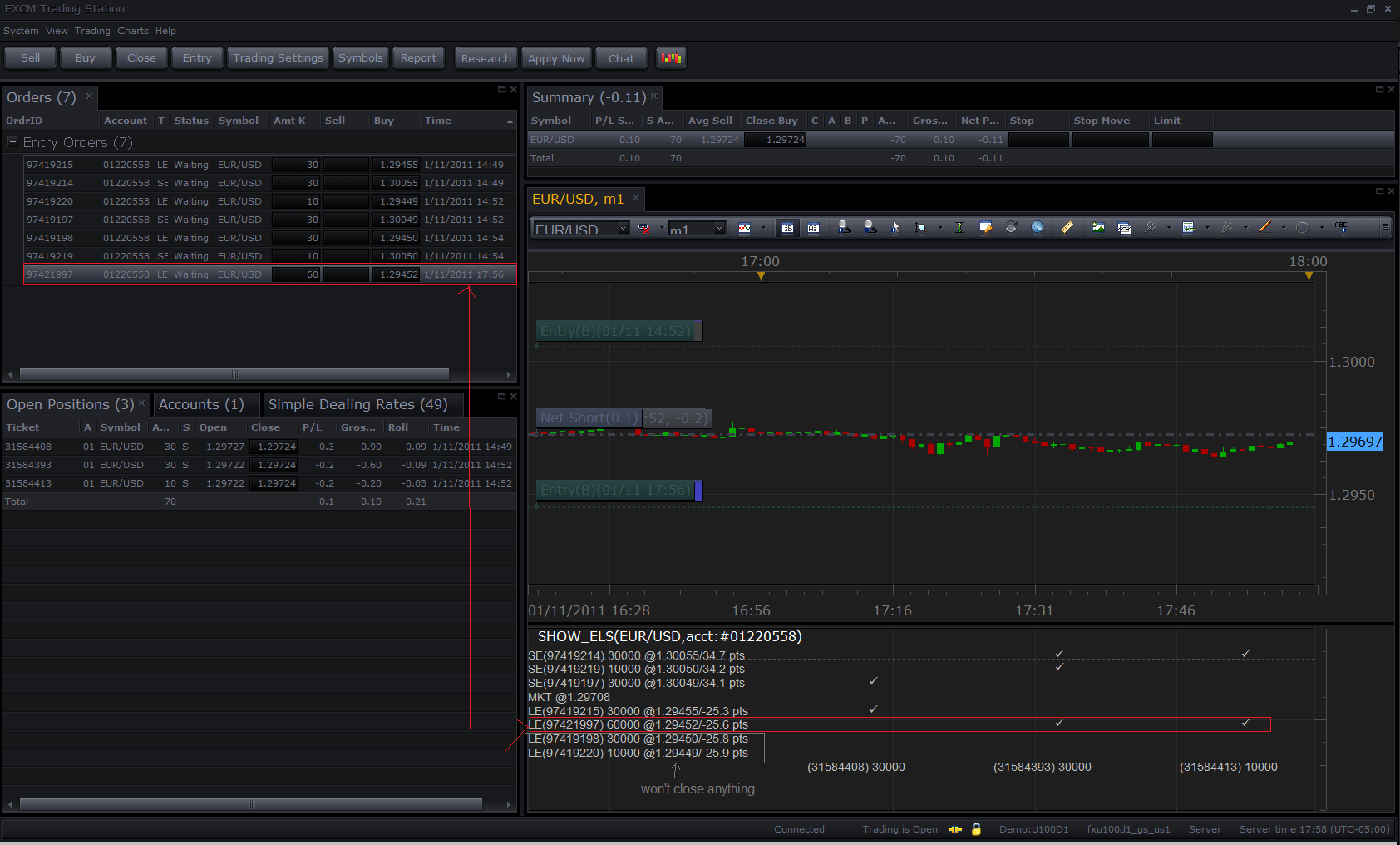
Task: Click the zoom in chart icon
Action: tap(843, 227)
